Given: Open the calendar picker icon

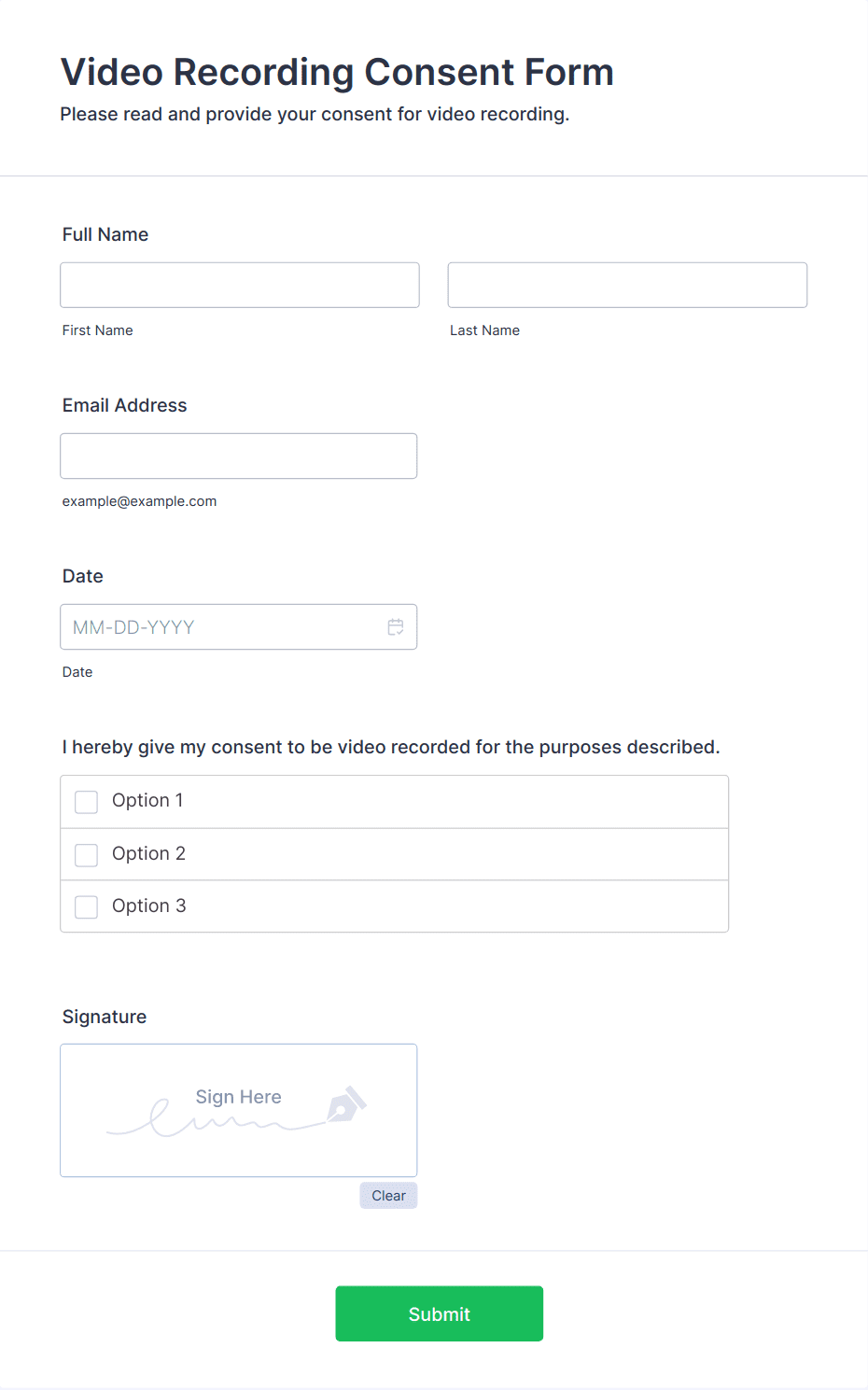Looking at the screenshot, I should pos(396,627).
